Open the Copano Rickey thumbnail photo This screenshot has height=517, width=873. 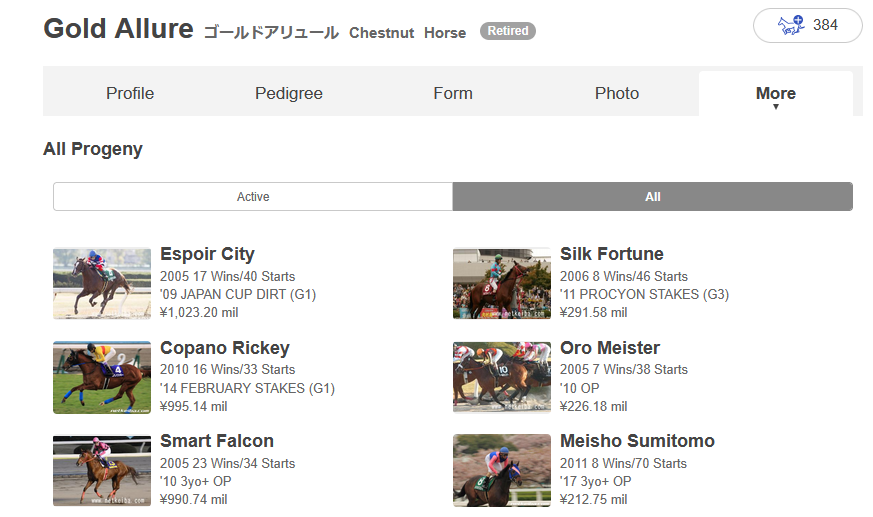[x=102, y=378]
